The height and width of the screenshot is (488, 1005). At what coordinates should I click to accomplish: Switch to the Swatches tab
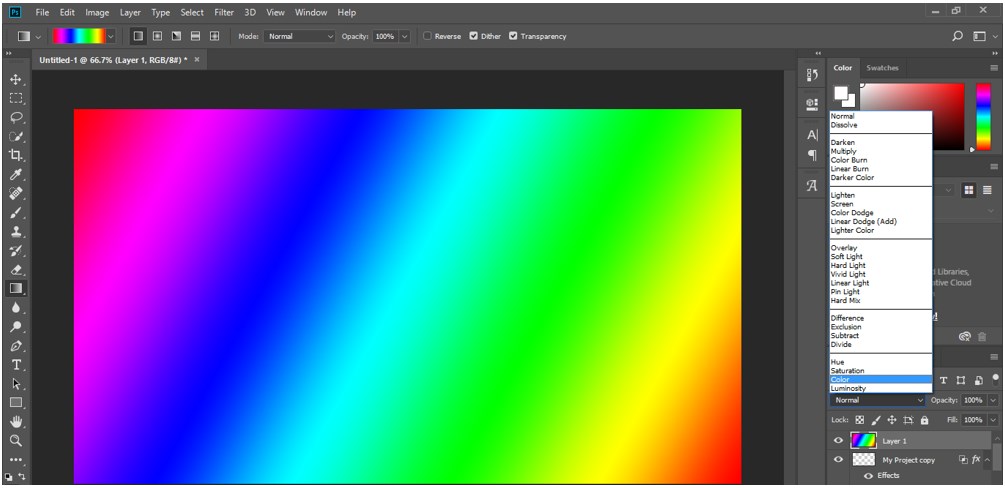(883, 68)
